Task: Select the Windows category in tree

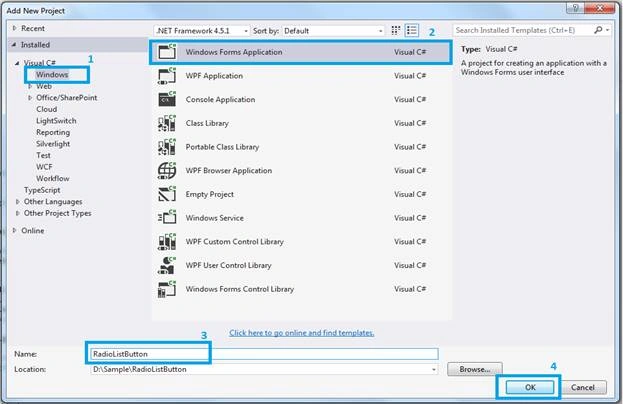Action: coord(52,75)
